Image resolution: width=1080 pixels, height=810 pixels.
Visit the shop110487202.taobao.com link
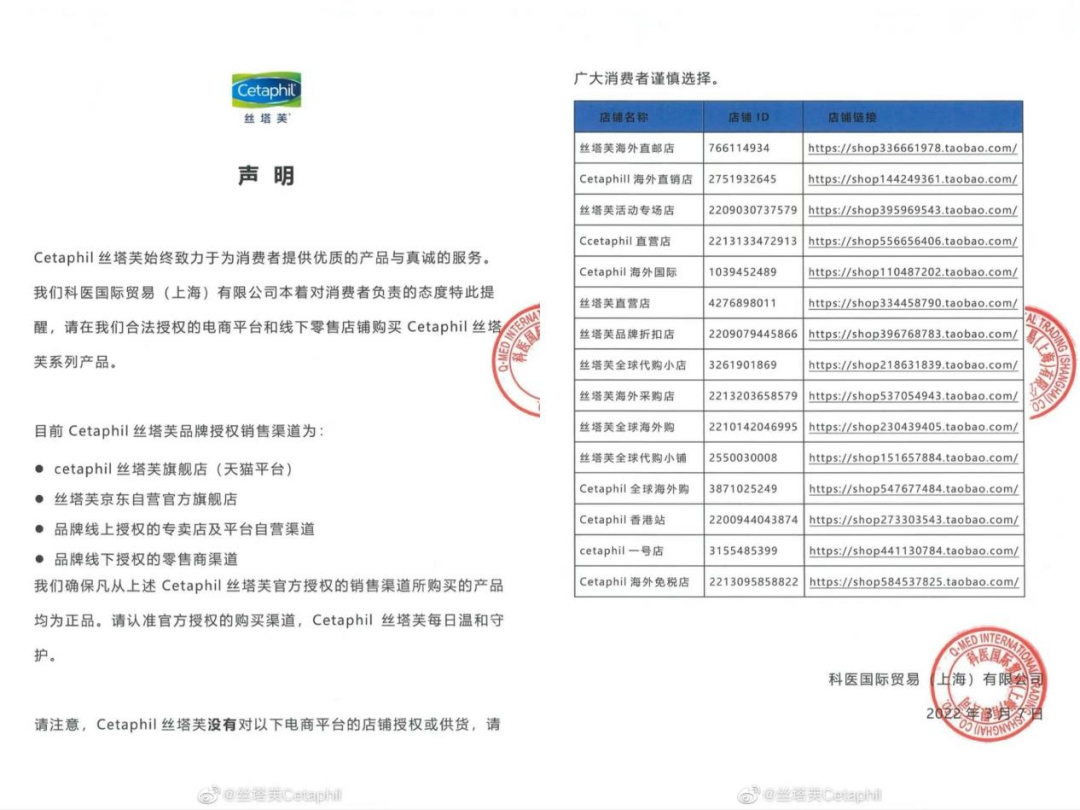tap(912, 272)
